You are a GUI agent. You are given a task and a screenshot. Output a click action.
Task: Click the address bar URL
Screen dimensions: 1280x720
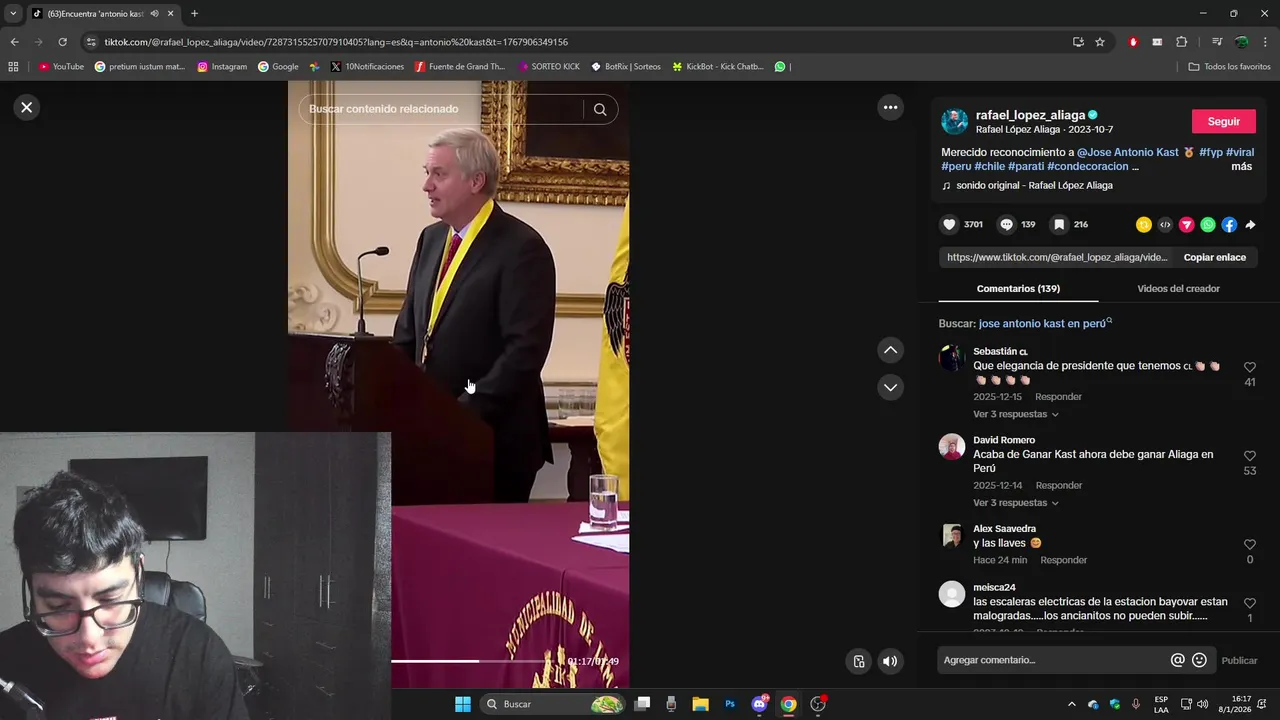pyautogui.click(x=336, y=42)
